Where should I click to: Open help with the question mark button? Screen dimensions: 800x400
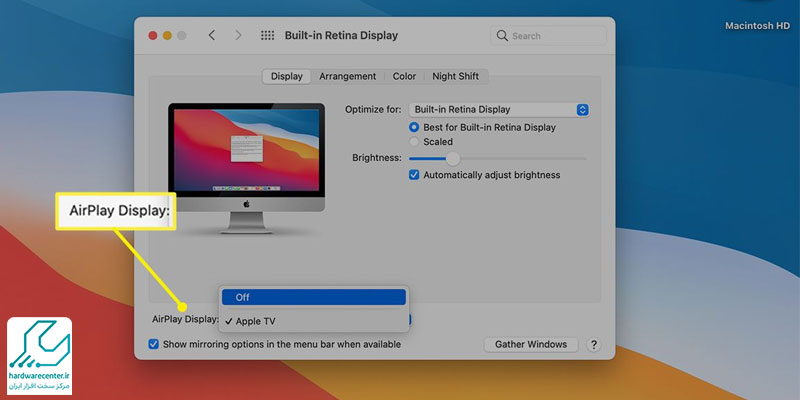tap(593, 344)
